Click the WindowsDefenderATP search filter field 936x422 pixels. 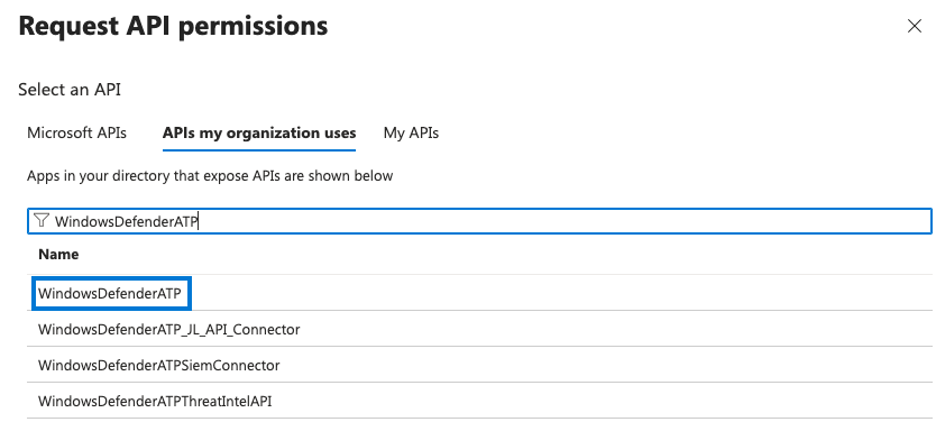coord(479,221)
